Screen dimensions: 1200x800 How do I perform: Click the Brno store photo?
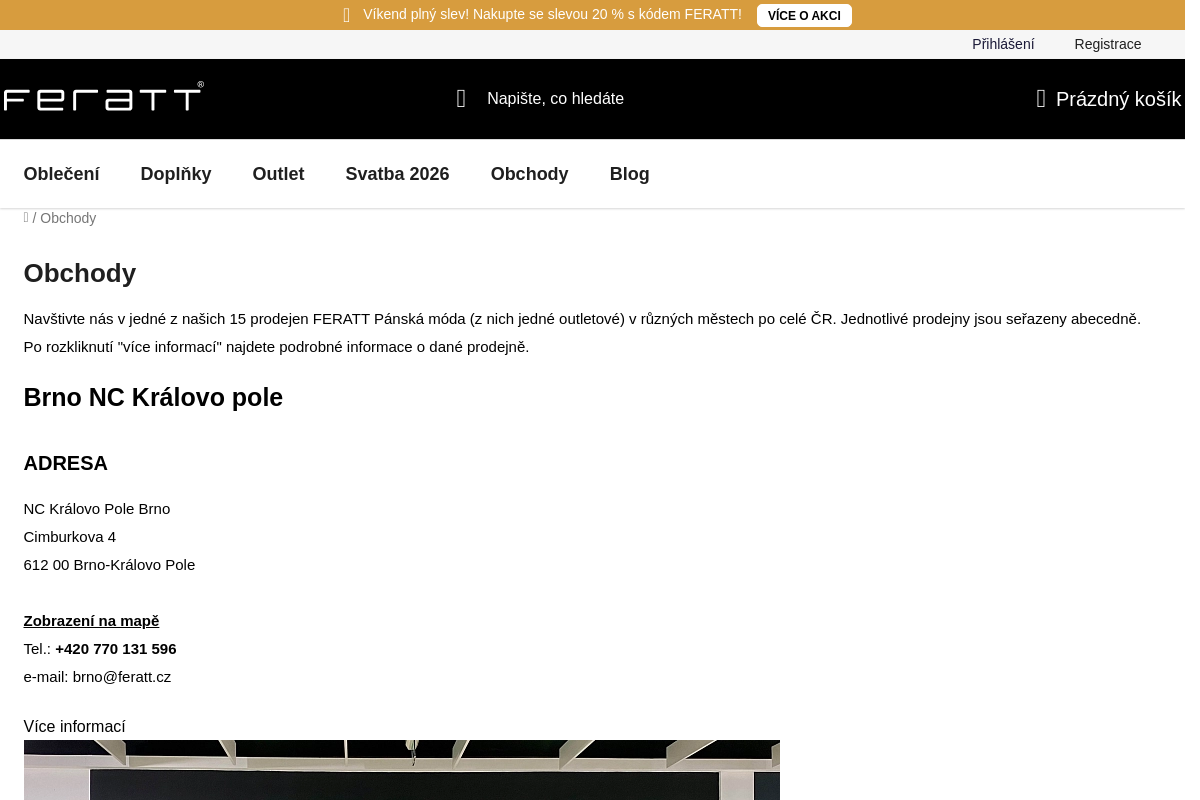401,770
